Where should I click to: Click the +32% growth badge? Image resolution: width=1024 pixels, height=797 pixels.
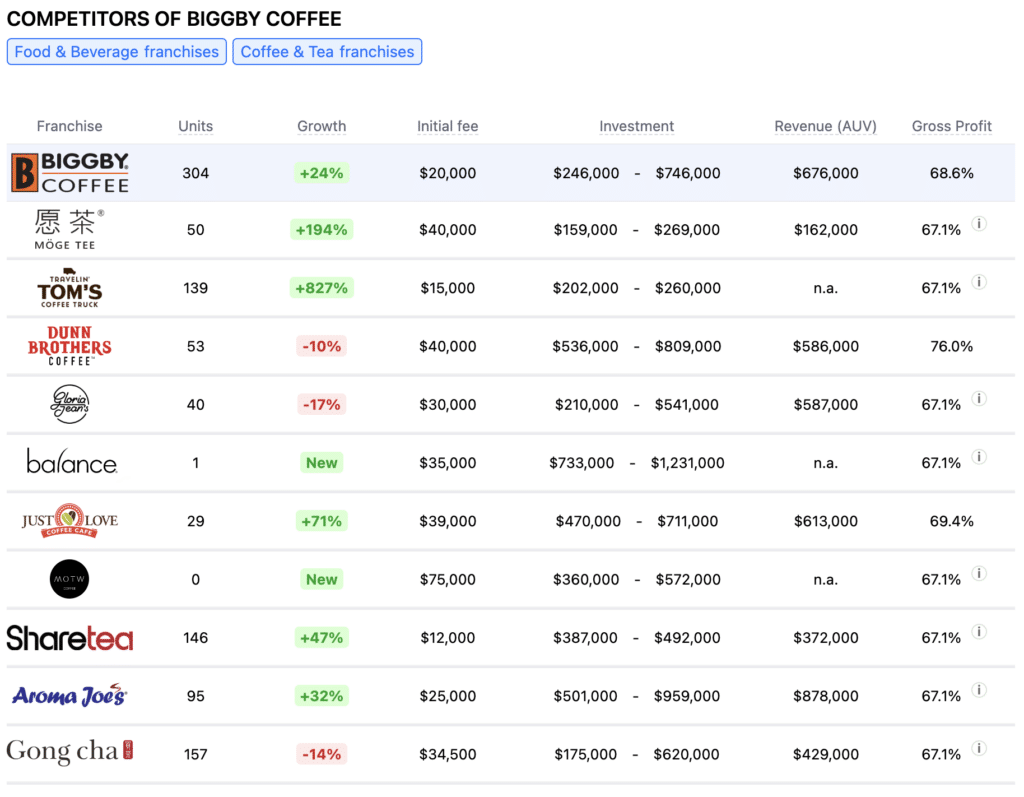point(321,696)
